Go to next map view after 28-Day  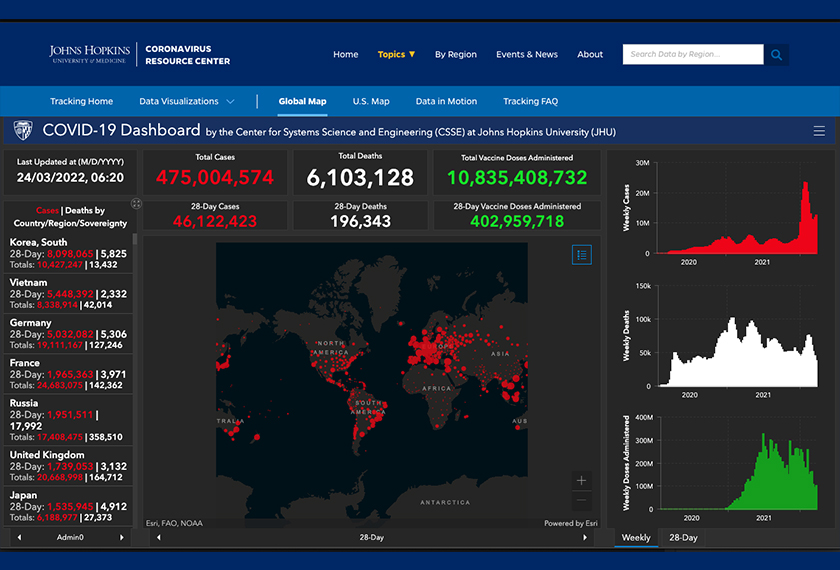[x=585, y=538]
